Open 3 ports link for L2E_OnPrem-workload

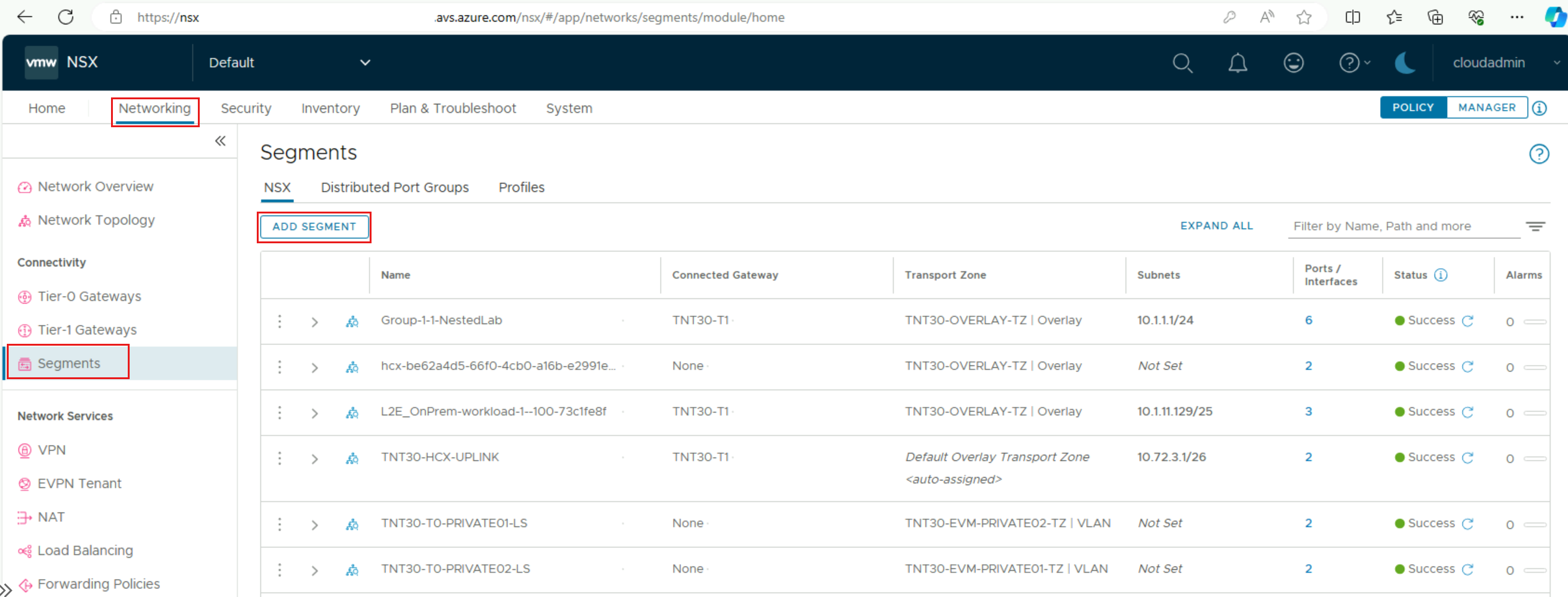pos(1308,411)
